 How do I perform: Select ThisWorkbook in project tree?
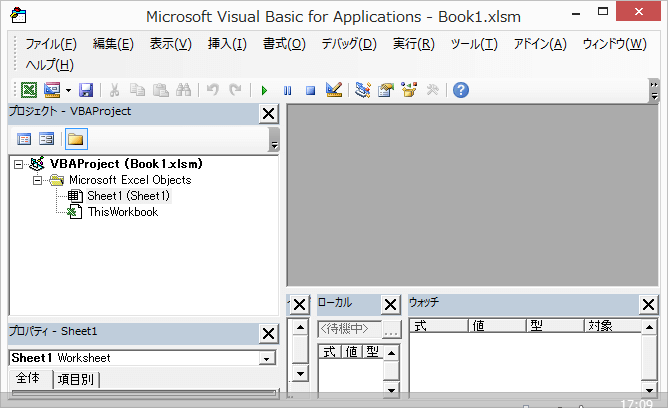(123, 212)
